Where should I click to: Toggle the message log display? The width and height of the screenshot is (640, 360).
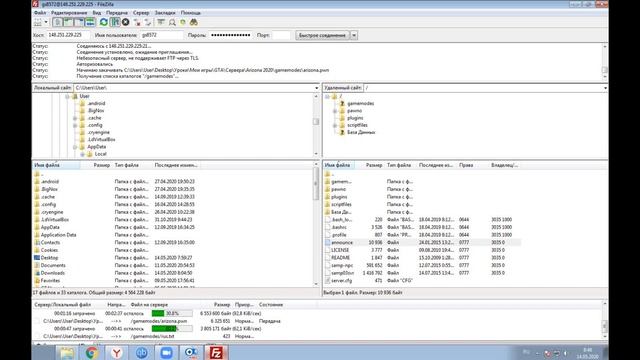click(x=58, y=22)
